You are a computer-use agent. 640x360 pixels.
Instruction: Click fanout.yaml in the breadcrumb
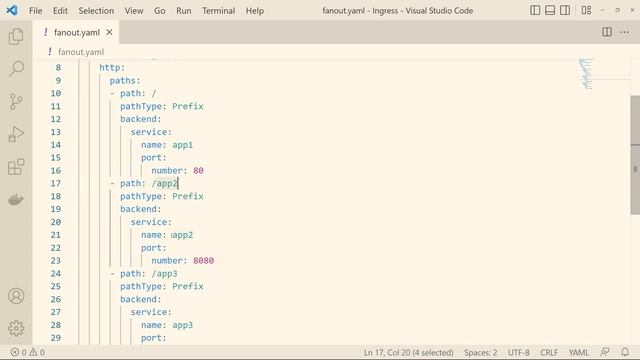click(x=81, y=52)
